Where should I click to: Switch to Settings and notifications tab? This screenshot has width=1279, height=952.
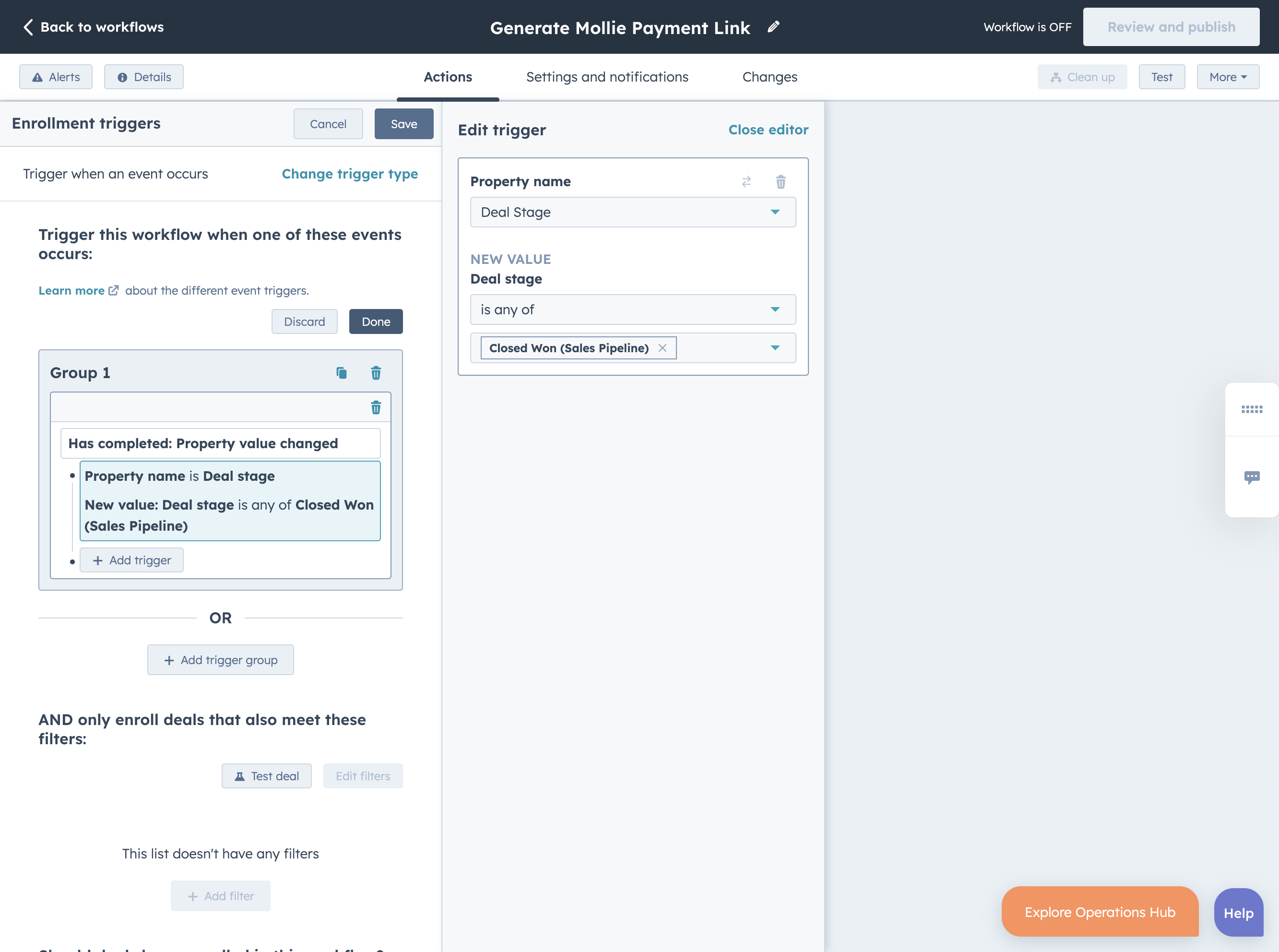[x=607, y=77]
